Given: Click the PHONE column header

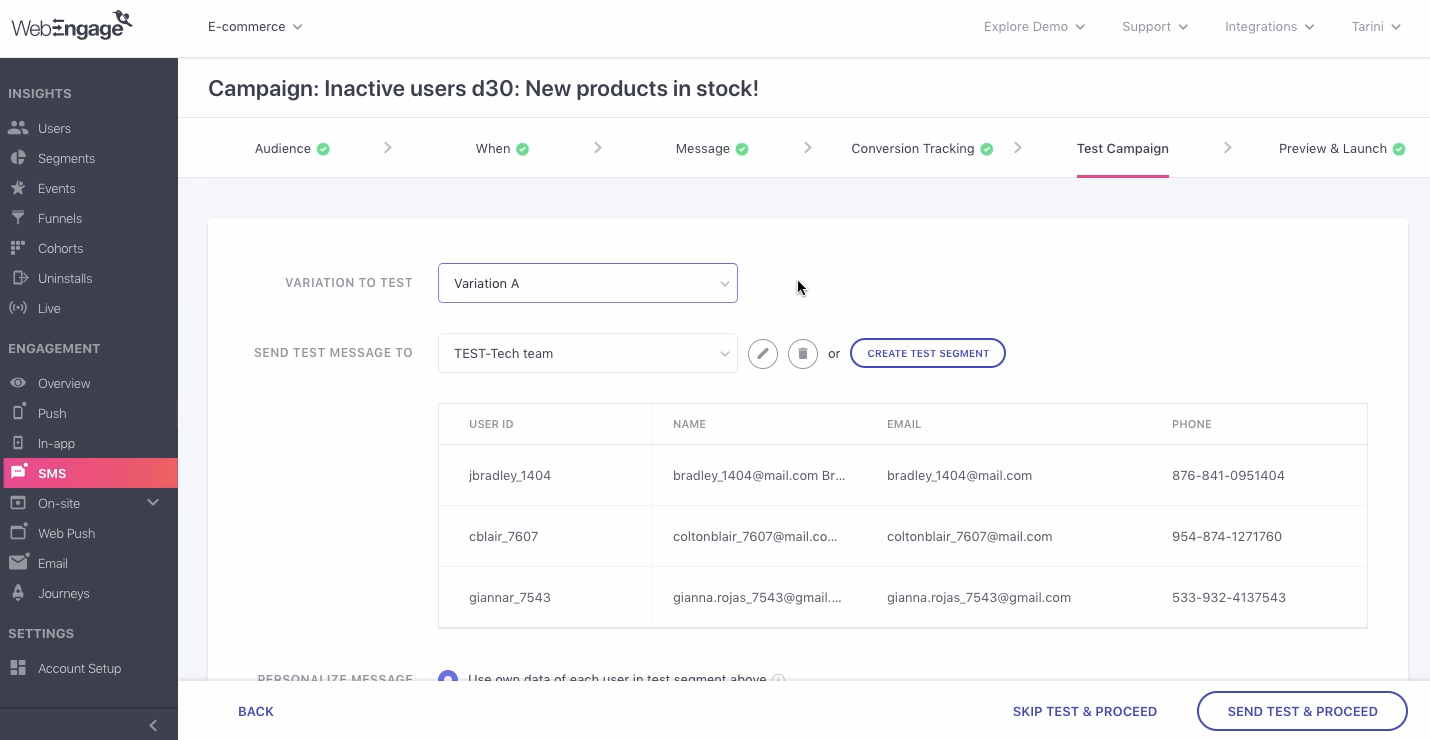Looking at the screenshot, I should pos(1192,424).
